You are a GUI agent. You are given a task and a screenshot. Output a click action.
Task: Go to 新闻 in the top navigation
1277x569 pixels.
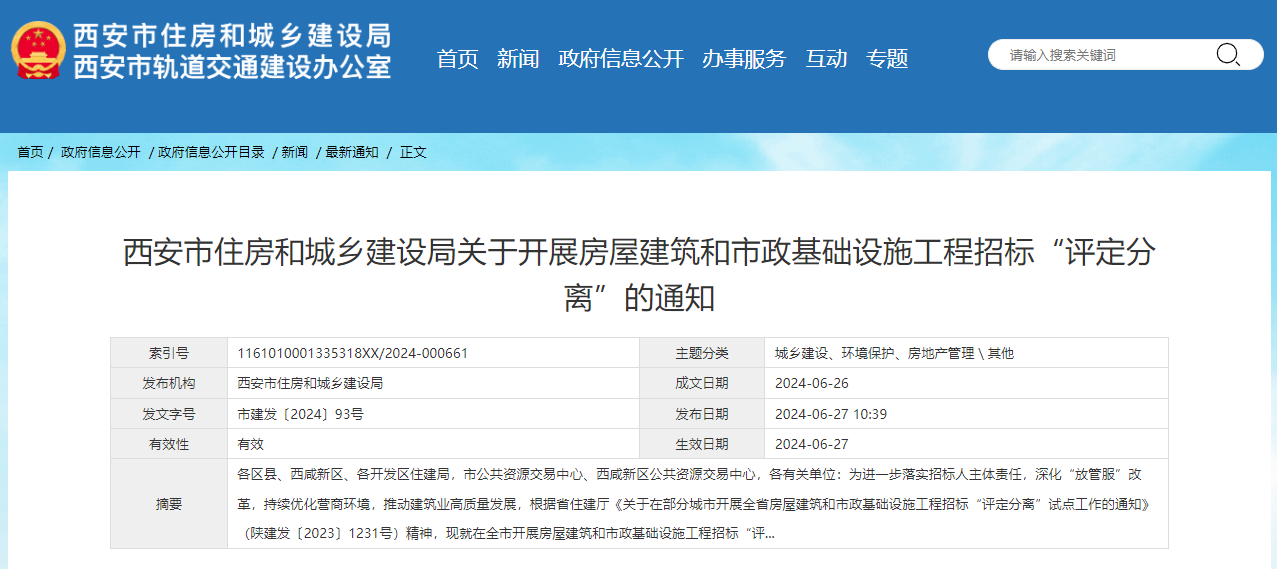tap(518, 59)
